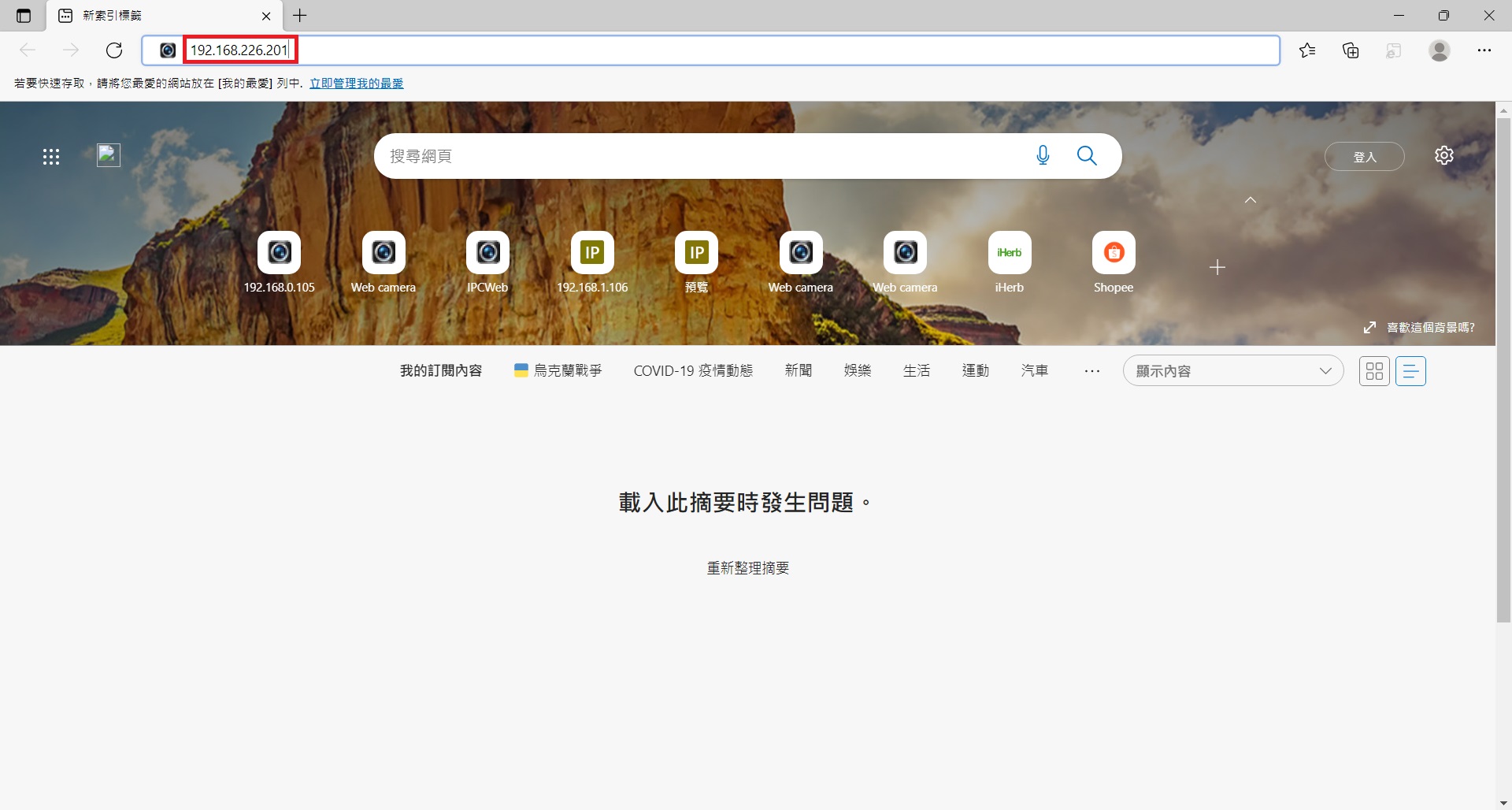Select the 汽車 feed tab

[1035, 371]
